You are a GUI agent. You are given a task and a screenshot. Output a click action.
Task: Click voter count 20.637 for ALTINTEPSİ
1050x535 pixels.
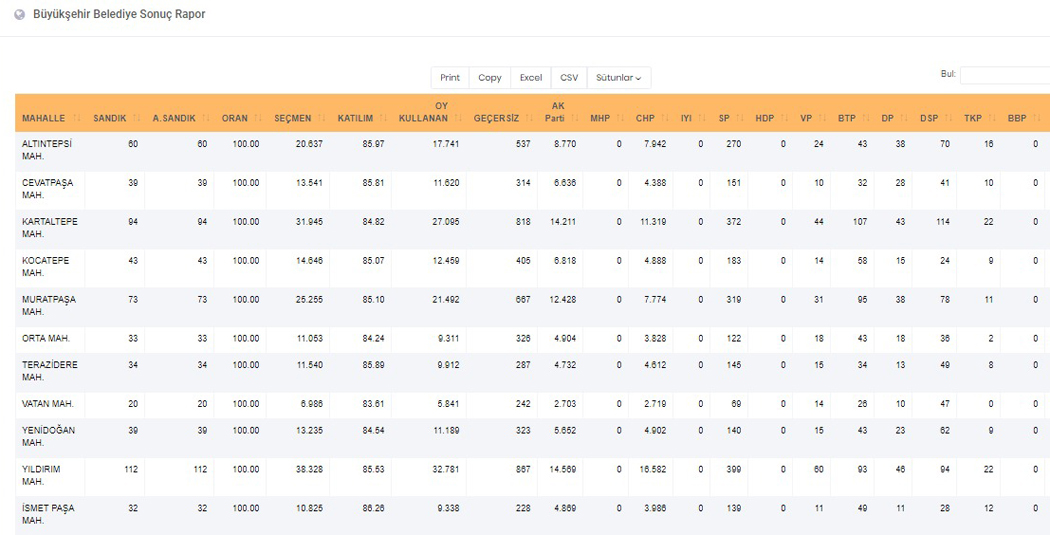(x=309, y=144)
